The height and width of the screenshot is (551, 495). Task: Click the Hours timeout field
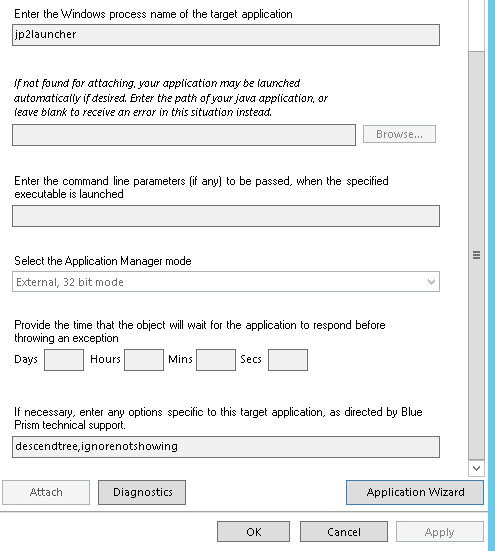(x=144, y=360)
